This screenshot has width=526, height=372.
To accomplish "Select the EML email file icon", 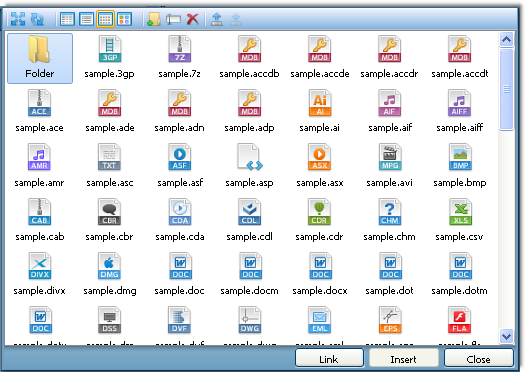I will (319, 320).
